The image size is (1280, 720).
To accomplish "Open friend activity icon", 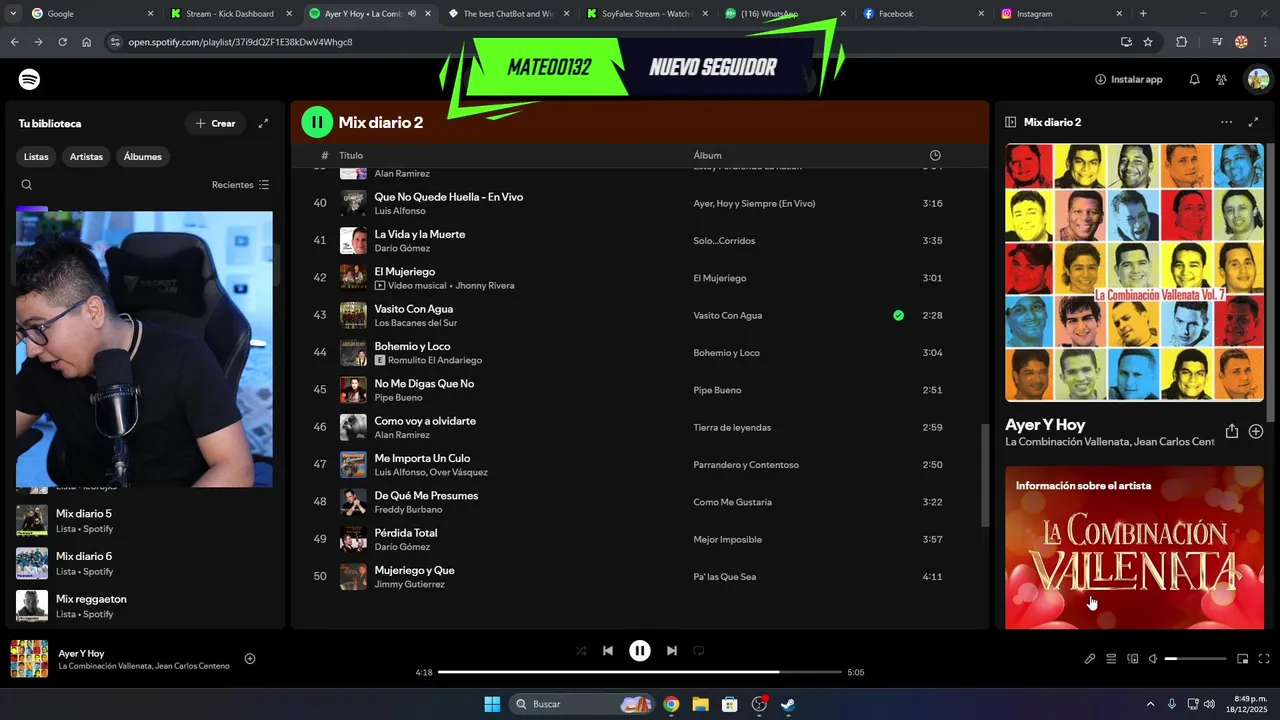I will coord(1221,79).
